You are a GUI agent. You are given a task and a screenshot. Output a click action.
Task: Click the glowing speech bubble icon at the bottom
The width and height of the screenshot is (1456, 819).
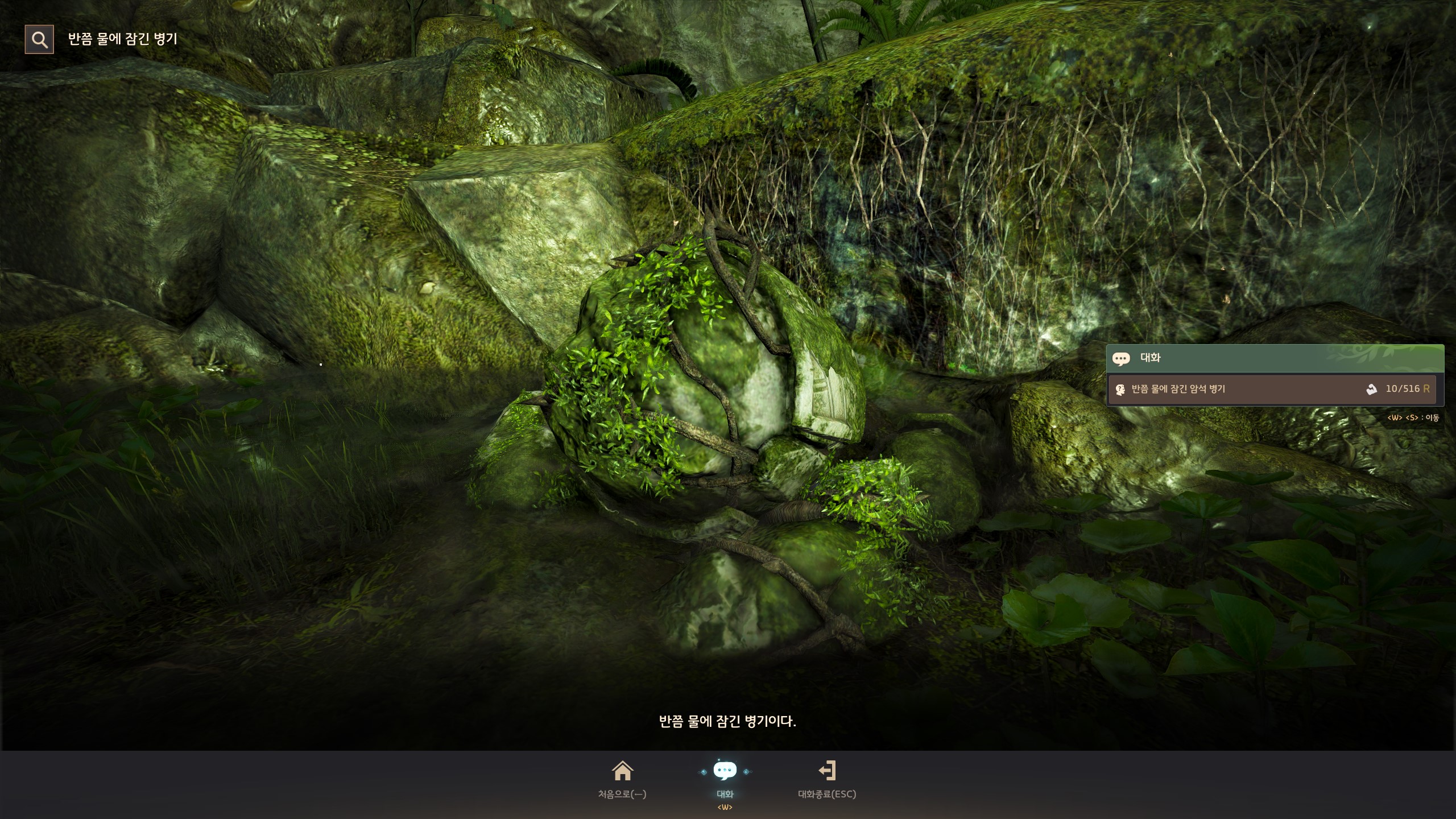725,771
